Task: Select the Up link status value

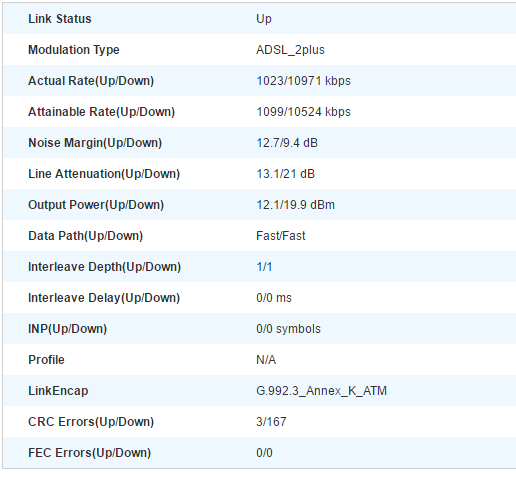Action: [x=264, y=19]
